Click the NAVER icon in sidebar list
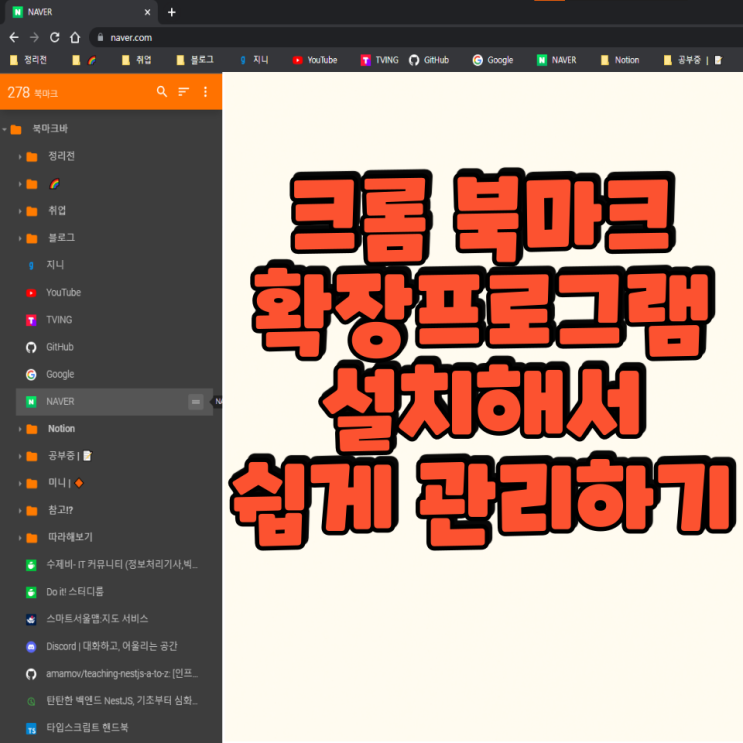This screenshot has width=743, height=743. (x=31, y=402)
